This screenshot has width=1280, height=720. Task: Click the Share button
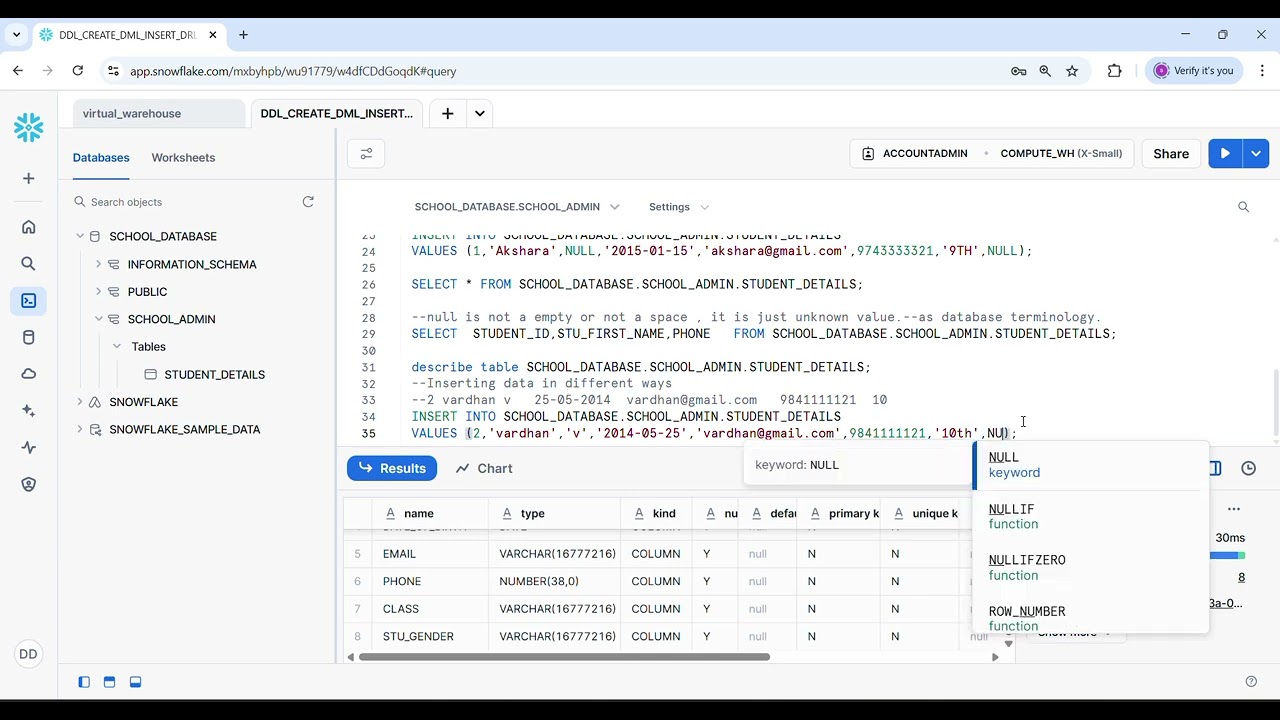1171,153
